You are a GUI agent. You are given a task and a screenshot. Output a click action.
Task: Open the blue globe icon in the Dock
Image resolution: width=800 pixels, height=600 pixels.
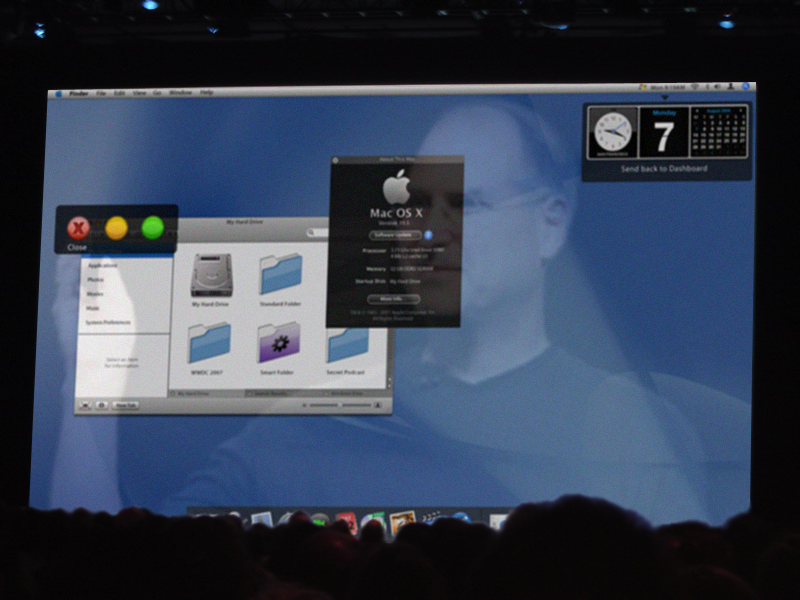(x=461, y=517)
